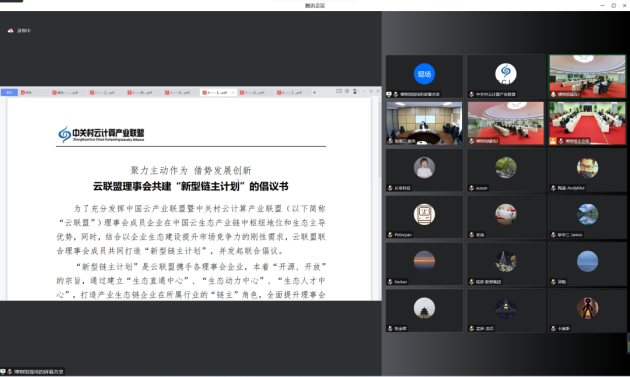
Task: Click James's mountain lake avatar
Action: tap(587, 214)
